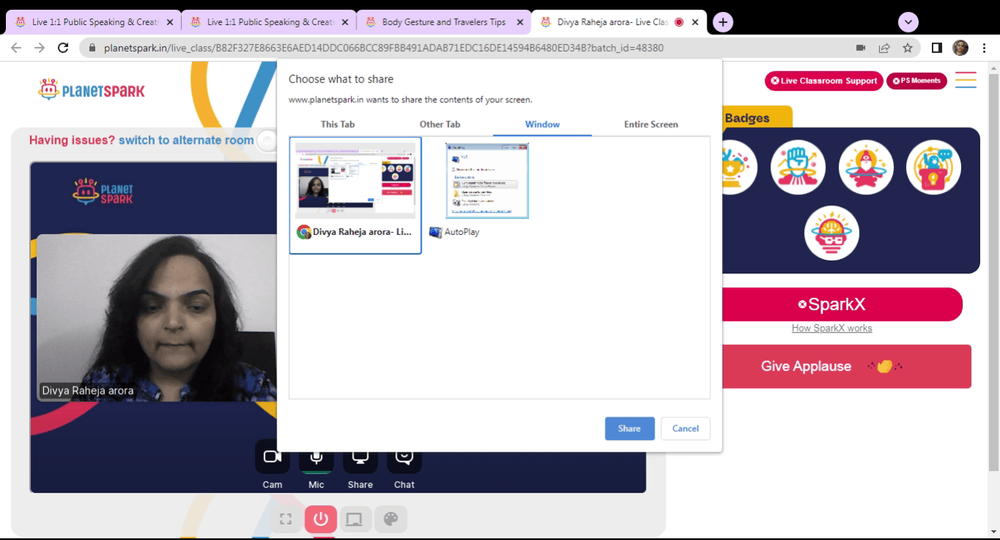Click the page vertical scrollbar
The image size is (1000, 540).
(x=994, y=272)
